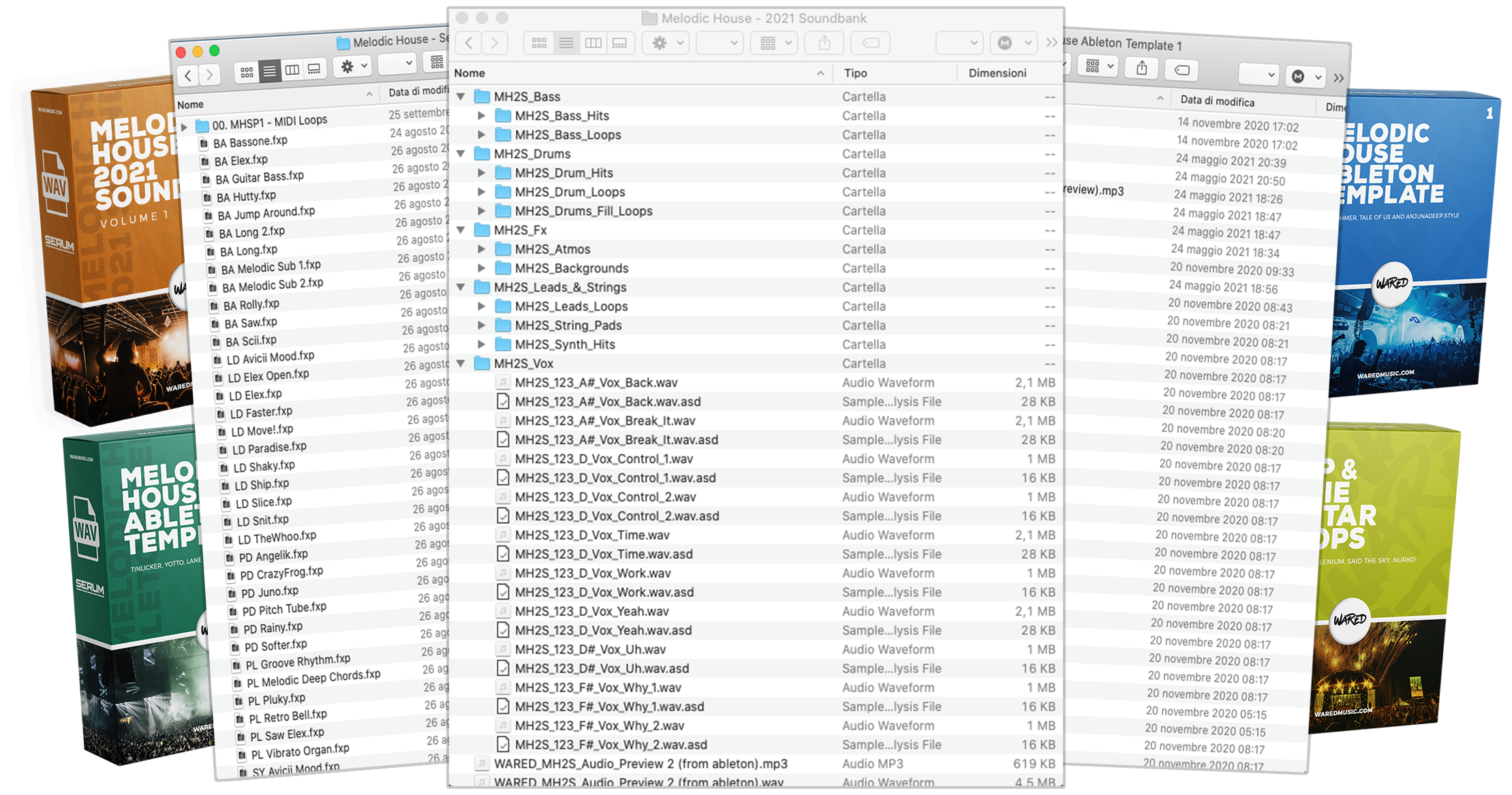Select the MH2S_Synth_Hits folder icon
1512x795 pixels.
(x=503, y=344)
